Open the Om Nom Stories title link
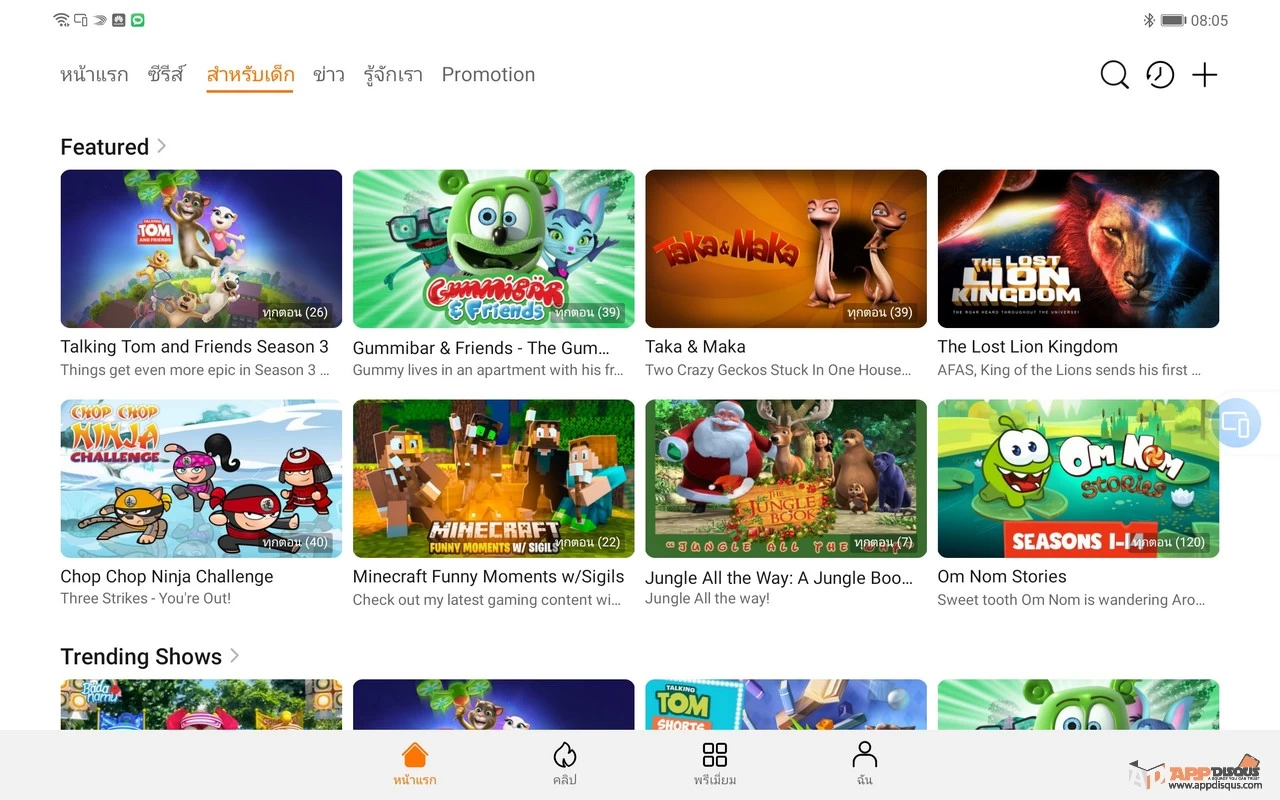1280x800 pixels. point(1002,577)
